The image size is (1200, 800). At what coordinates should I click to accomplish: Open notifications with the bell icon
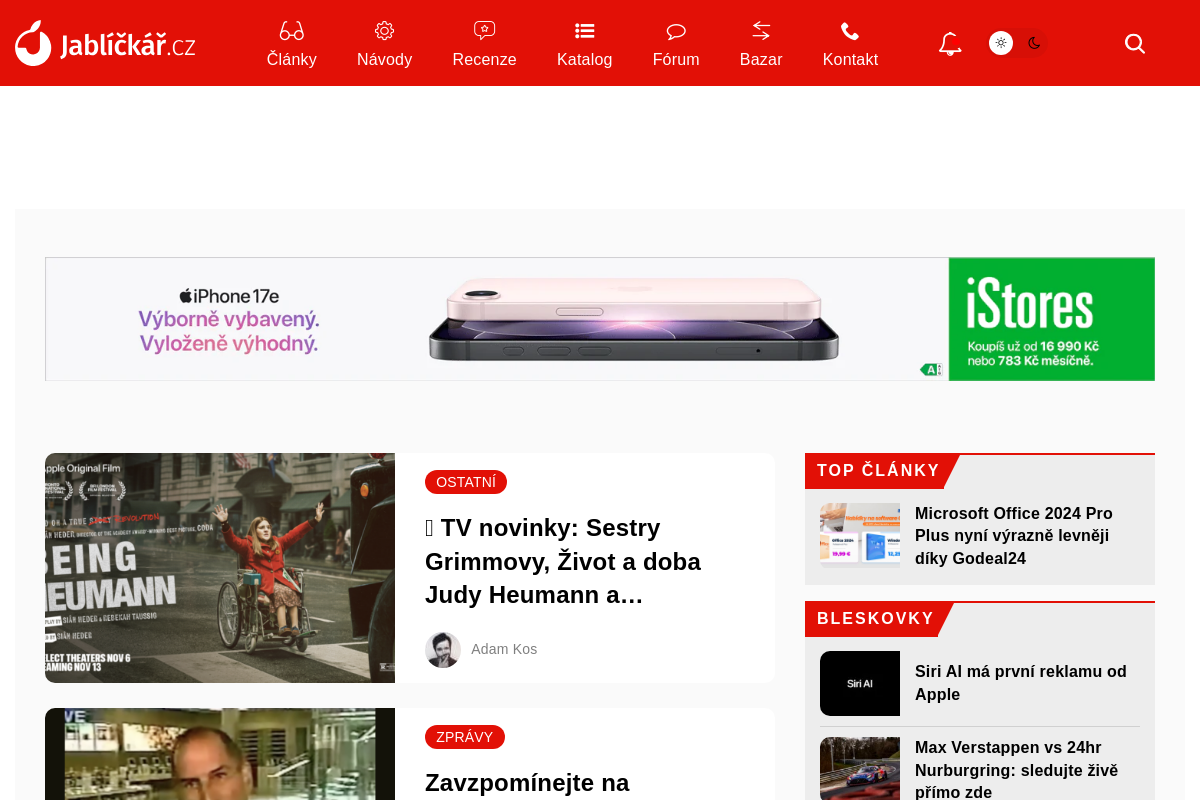[x=950, y=44]
